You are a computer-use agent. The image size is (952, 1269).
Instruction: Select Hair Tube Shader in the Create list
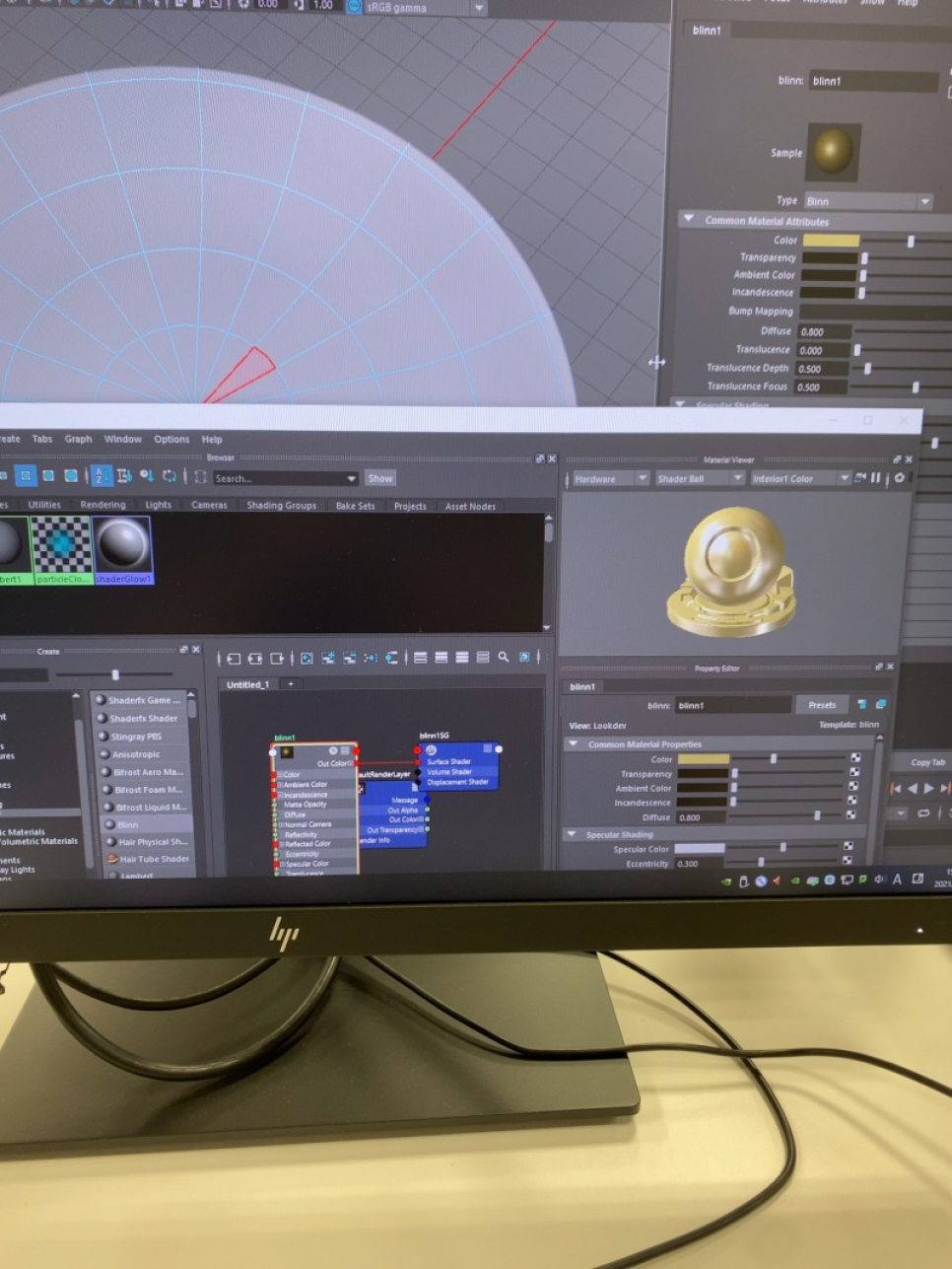pyautogui.click(x=150, y=859)
